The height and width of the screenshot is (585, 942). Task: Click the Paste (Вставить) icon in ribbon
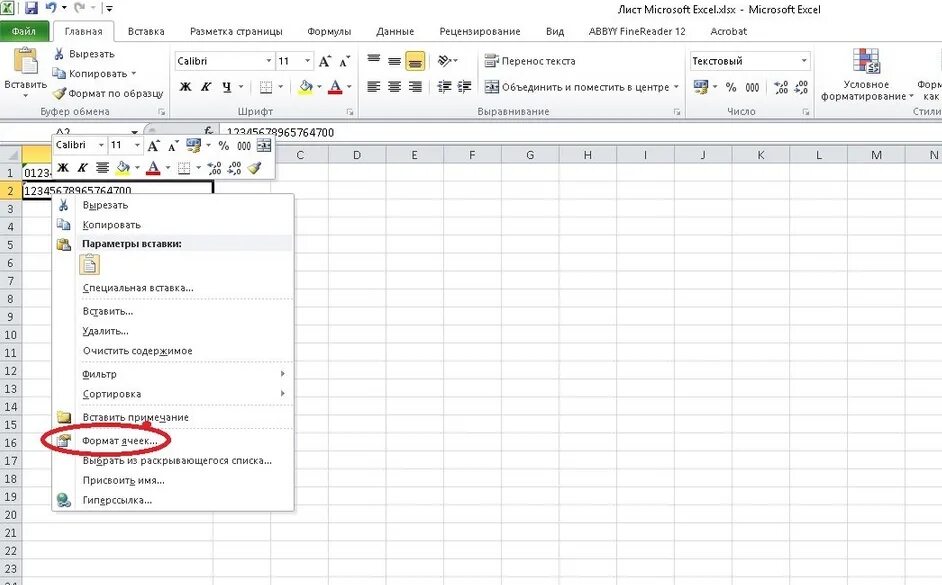(x=25, y=62)
